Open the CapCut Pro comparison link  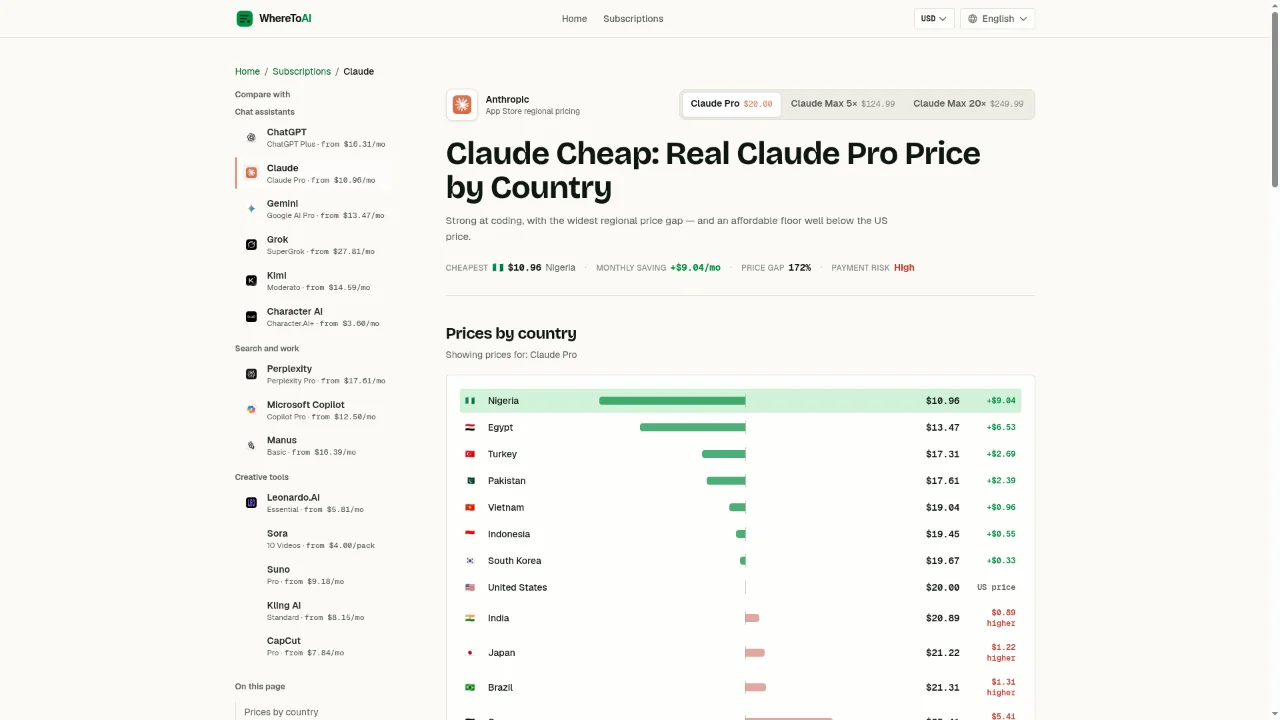point(315,646)
